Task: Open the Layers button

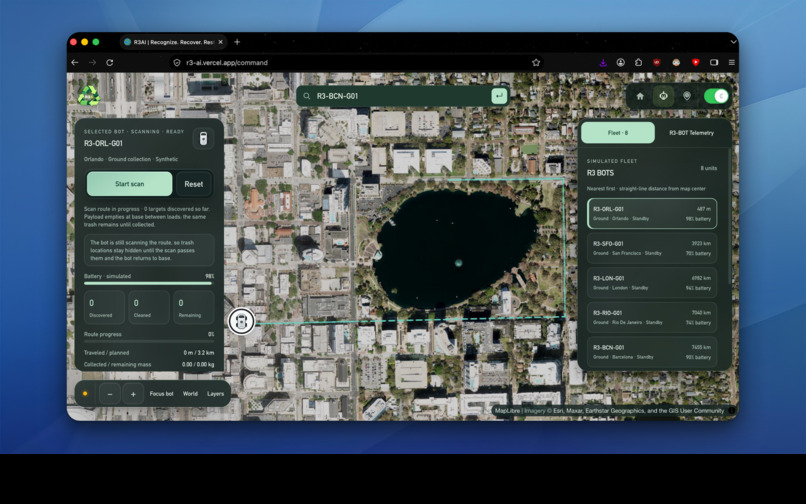Action: click(x=215, y=394)
